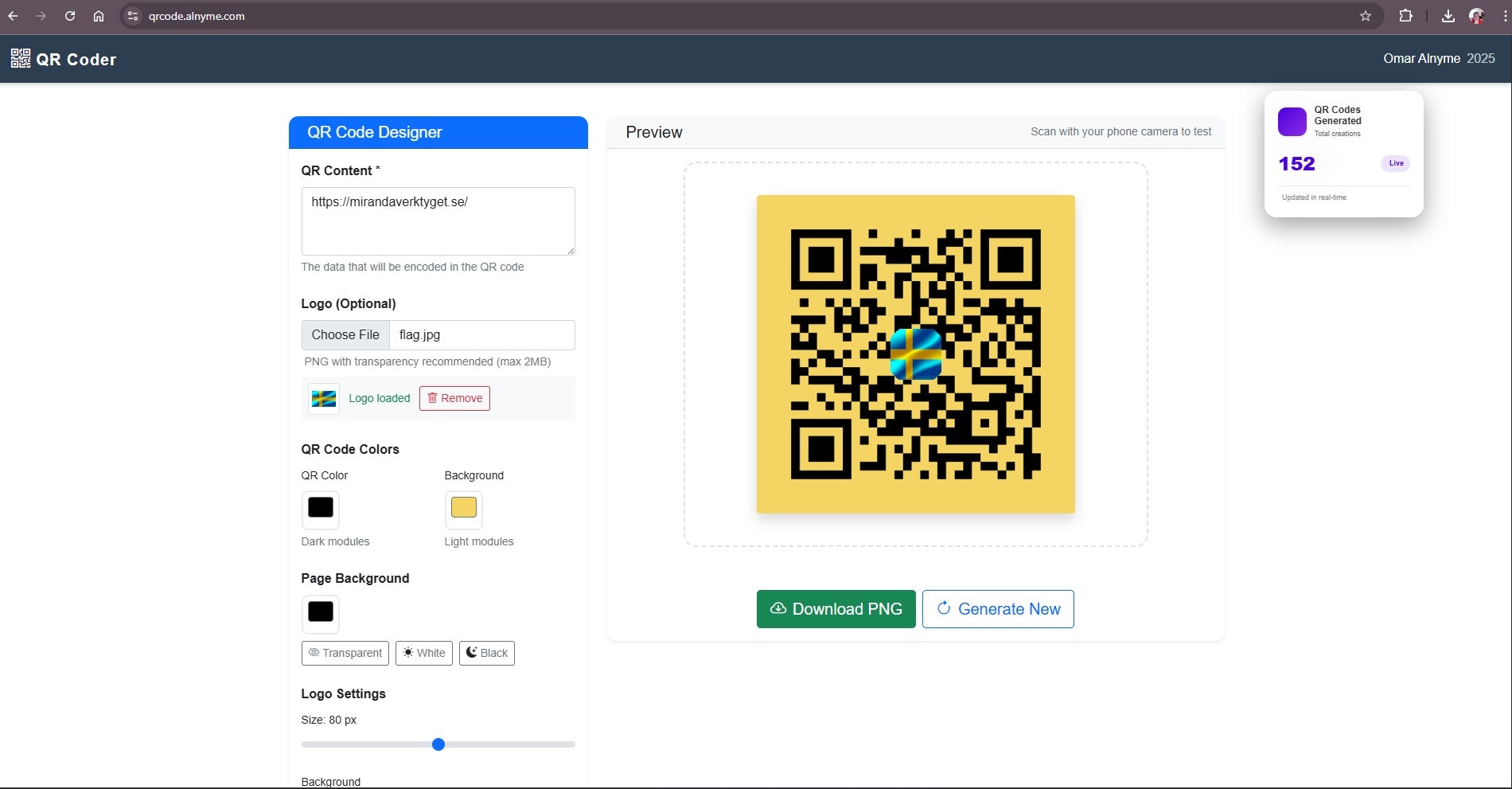Viewport: 1512px width, 789px height.
Task: View site information icon in address bar
Action: pyautogui.click(x=133, y=16)
